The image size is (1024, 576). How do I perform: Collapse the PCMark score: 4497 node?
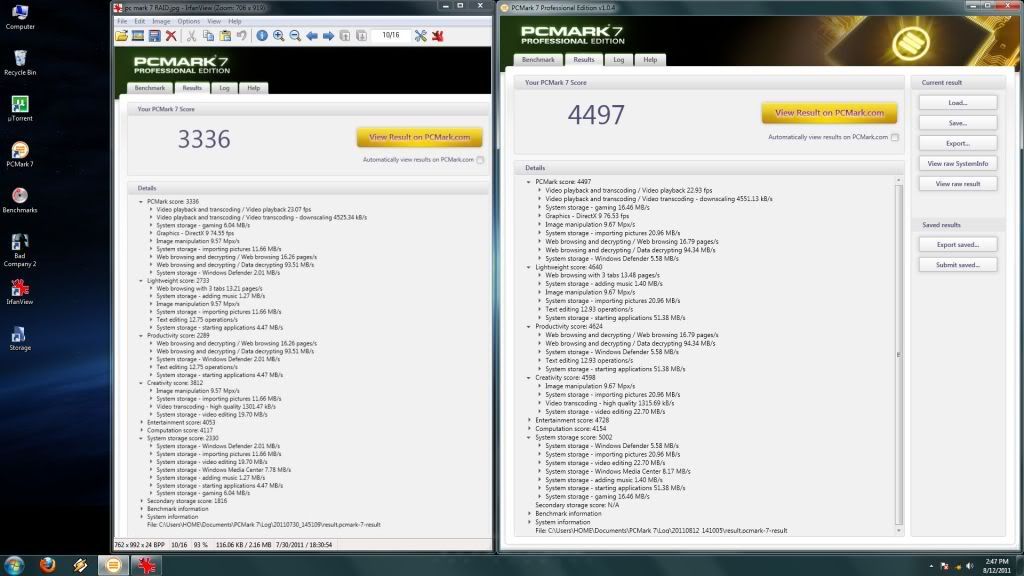coord(529,182)
